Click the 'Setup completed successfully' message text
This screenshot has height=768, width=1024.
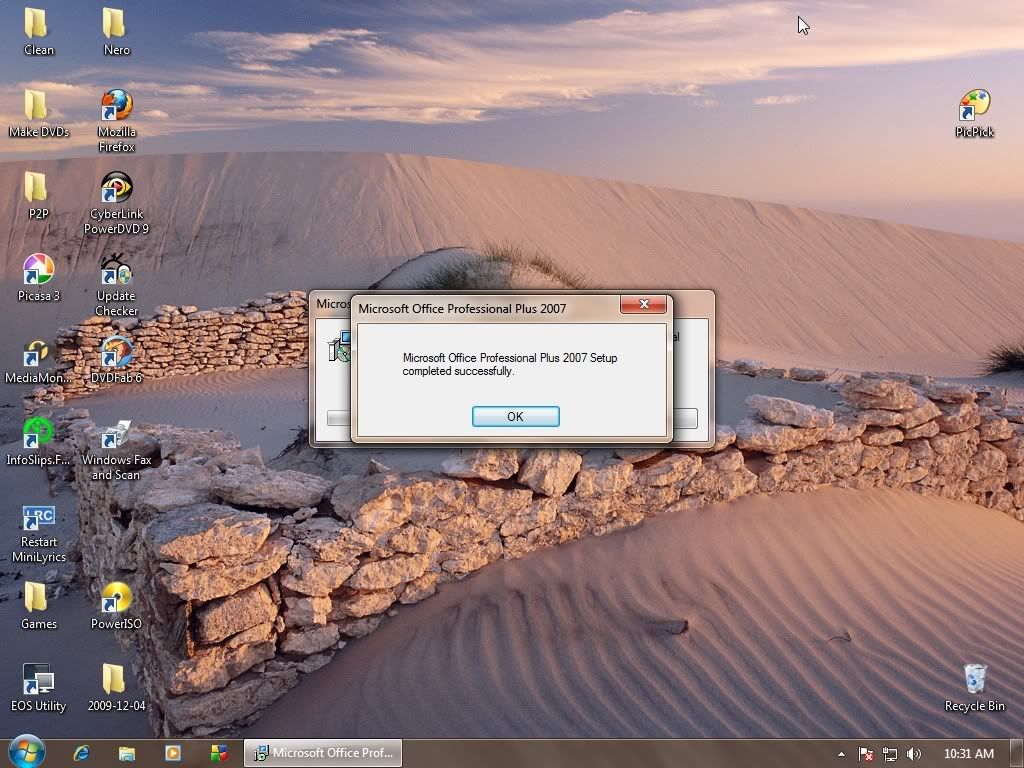509,364
